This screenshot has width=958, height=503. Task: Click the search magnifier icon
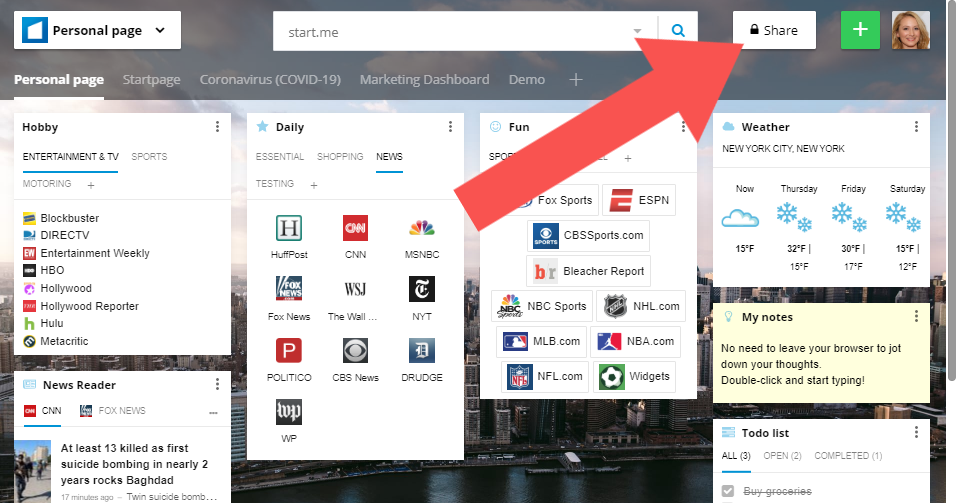coord(678,31)
